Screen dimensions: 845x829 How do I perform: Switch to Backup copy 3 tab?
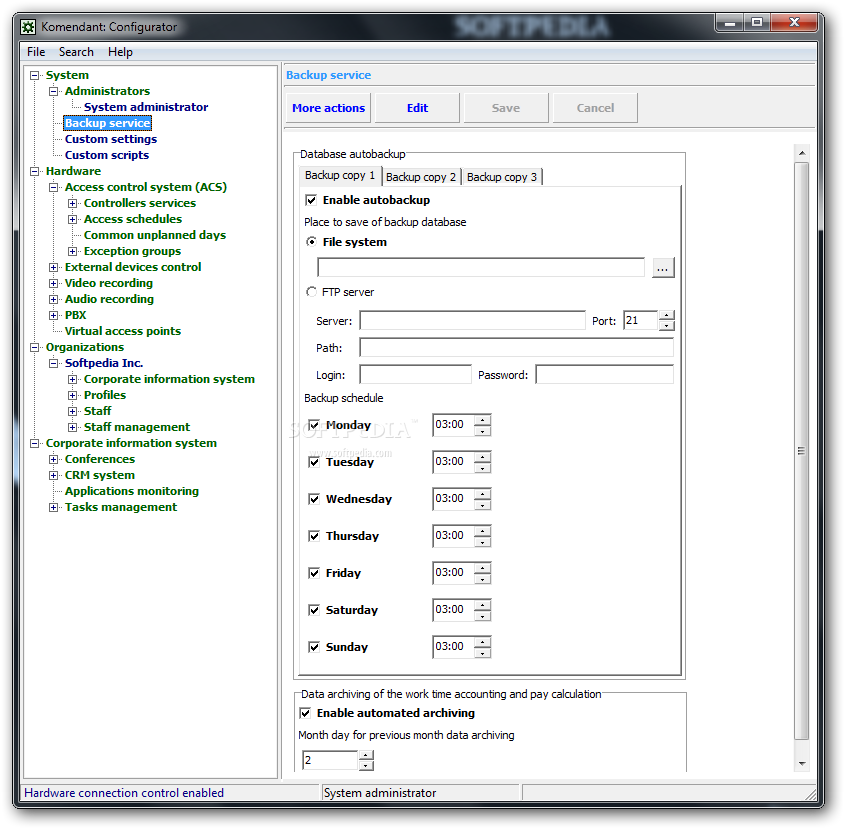[x=502, y=177]
